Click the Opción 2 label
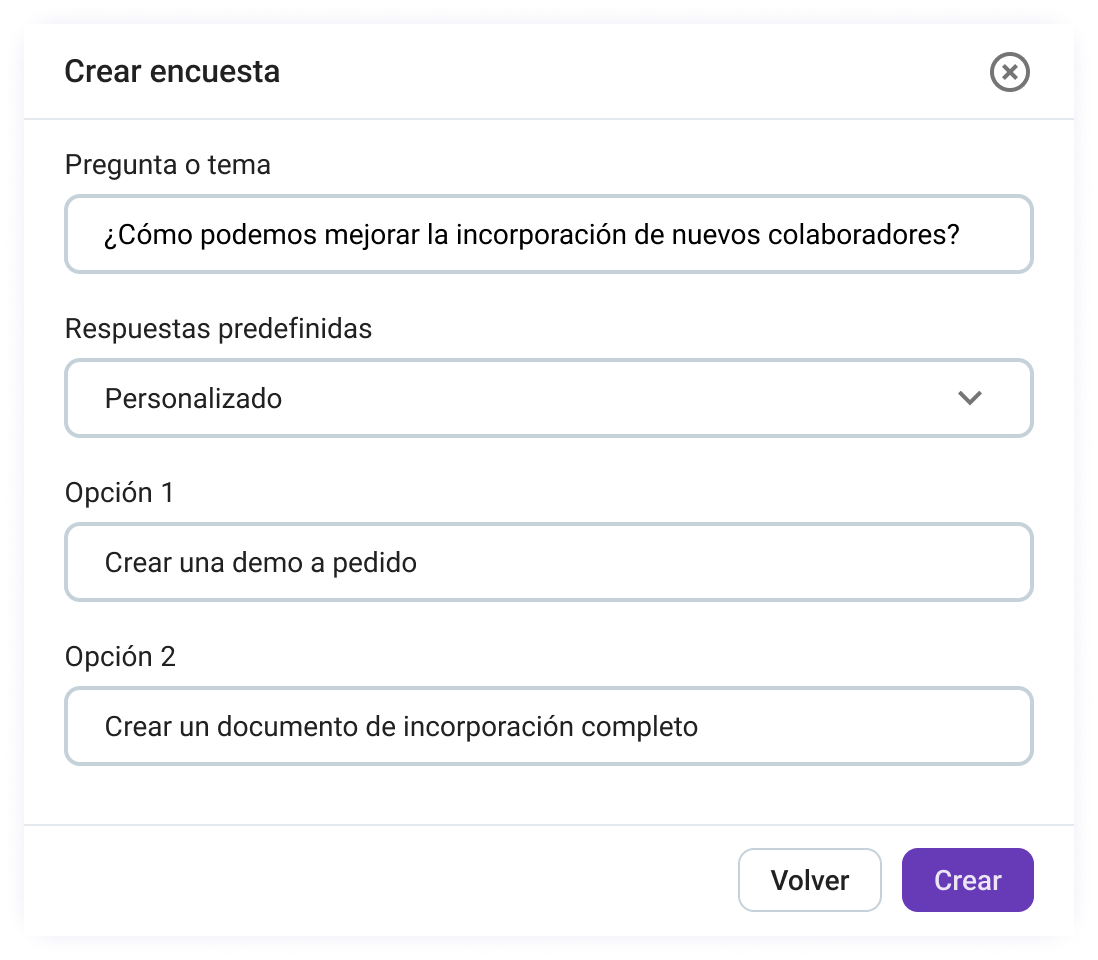The image size is (1098, 960). 120,657
